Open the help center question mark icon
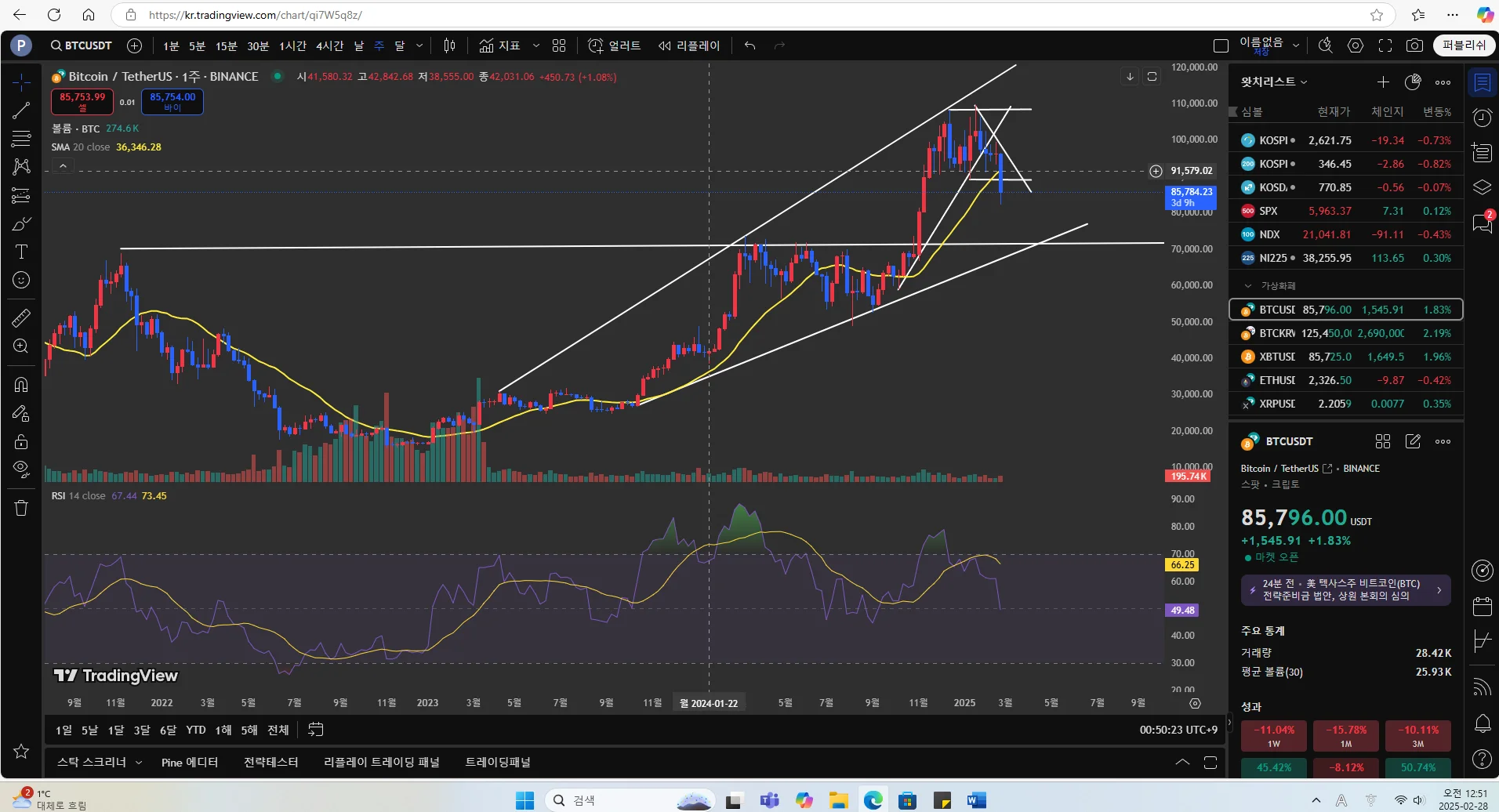The image size is (1499, 812). tap(1483, 758)
